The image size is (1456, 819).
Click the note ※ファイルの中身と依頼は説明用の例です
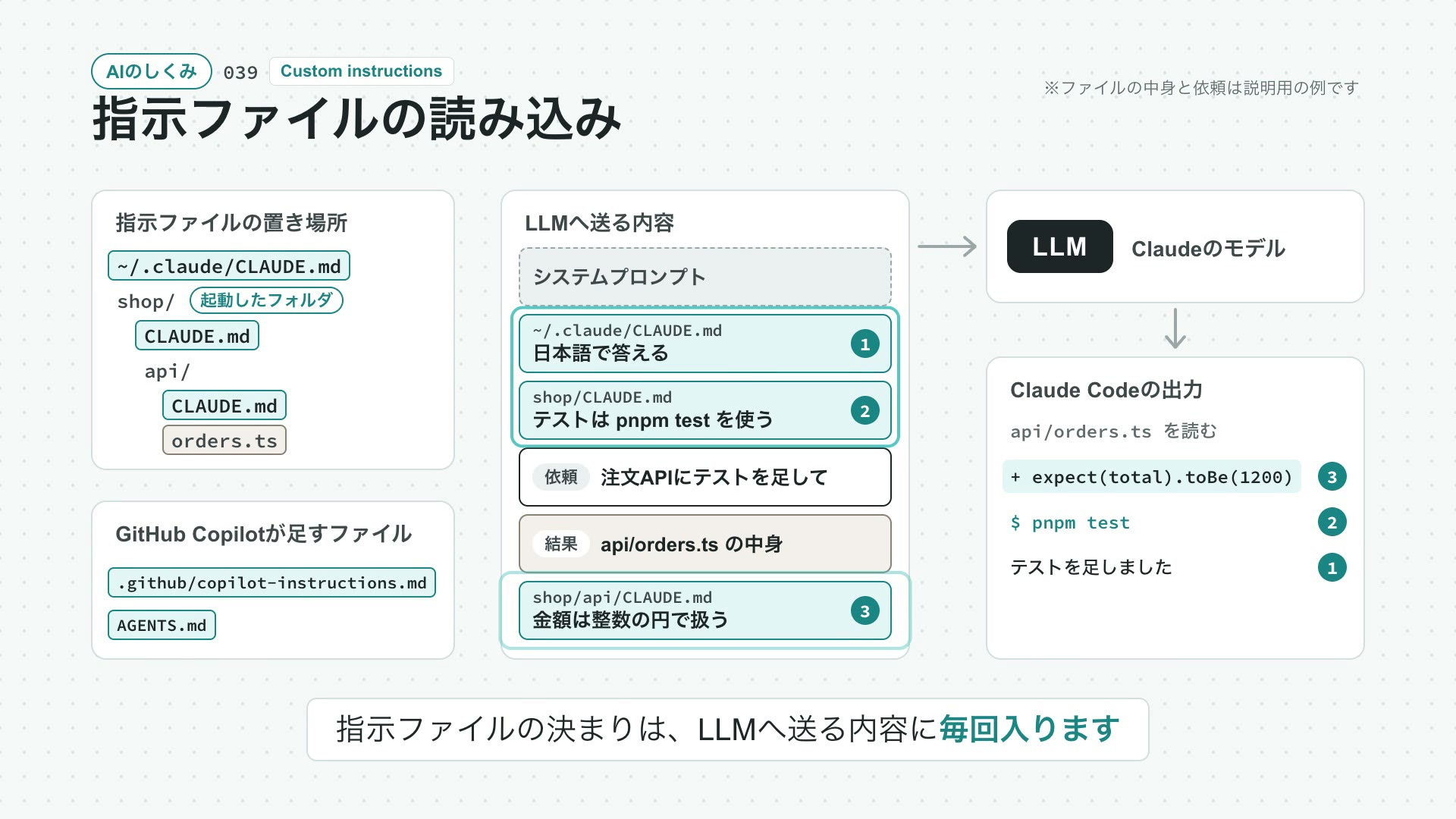(x=1201, y=88)
